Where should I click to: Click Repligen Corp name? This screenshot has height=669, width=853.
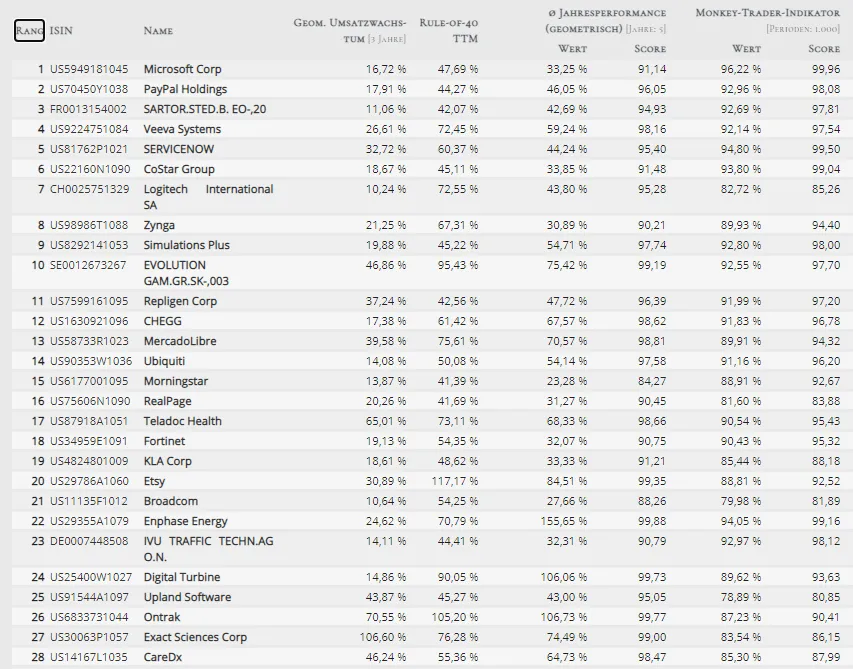(x=180, y=301)
